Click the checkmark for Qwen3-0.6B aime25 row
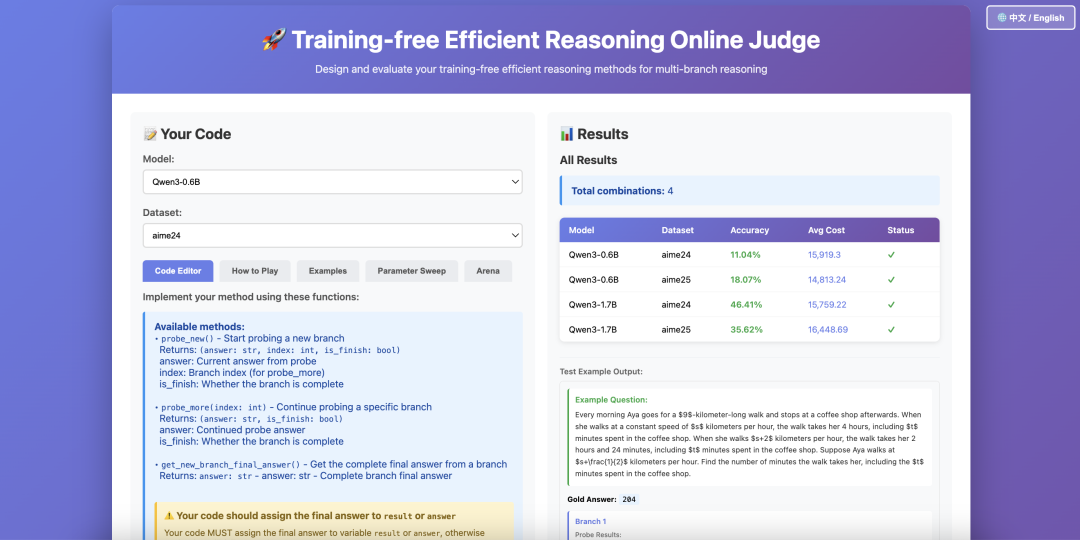 pos(891,280)
